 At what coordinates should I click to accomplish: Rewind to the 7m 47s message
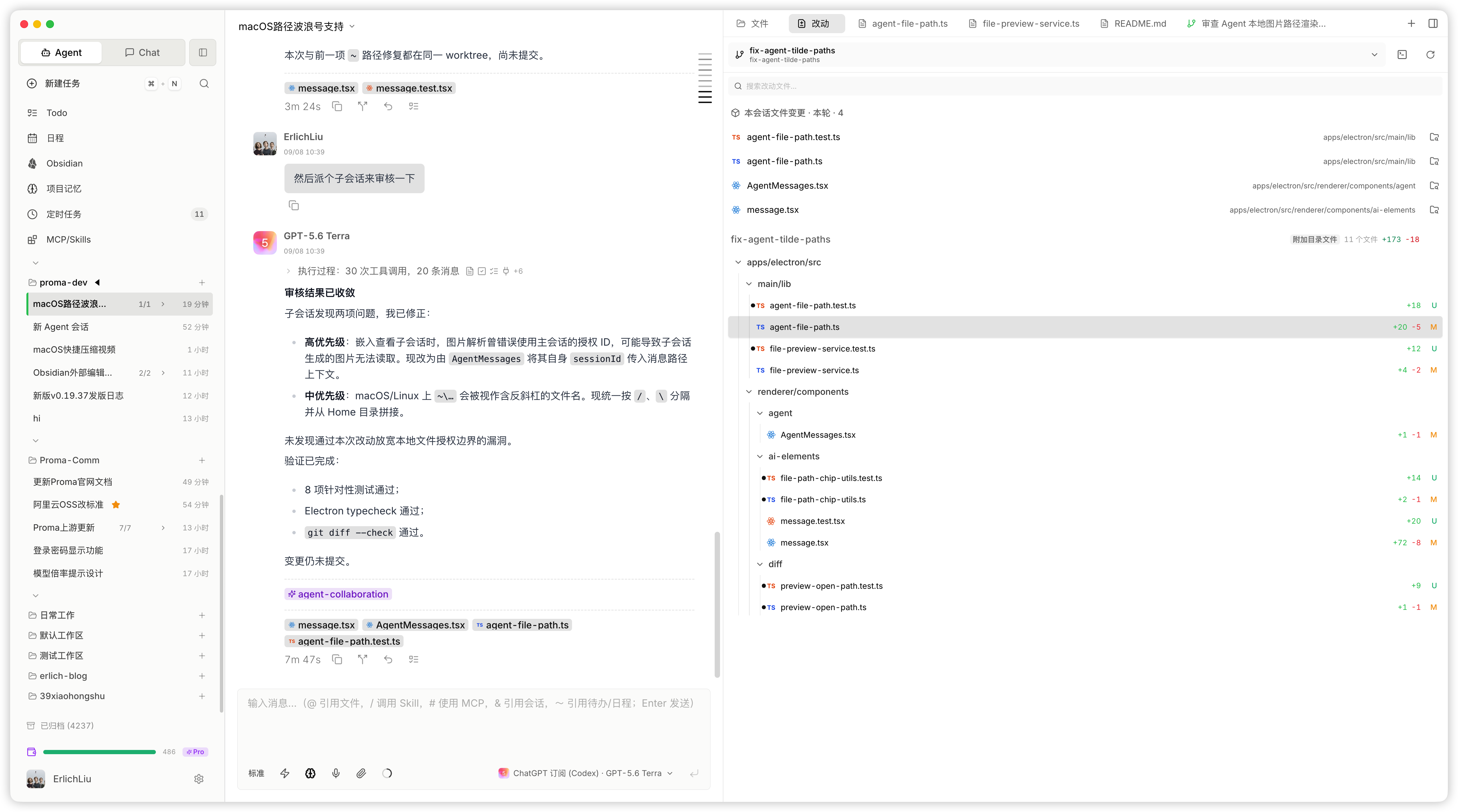click(x=388, y=659)
